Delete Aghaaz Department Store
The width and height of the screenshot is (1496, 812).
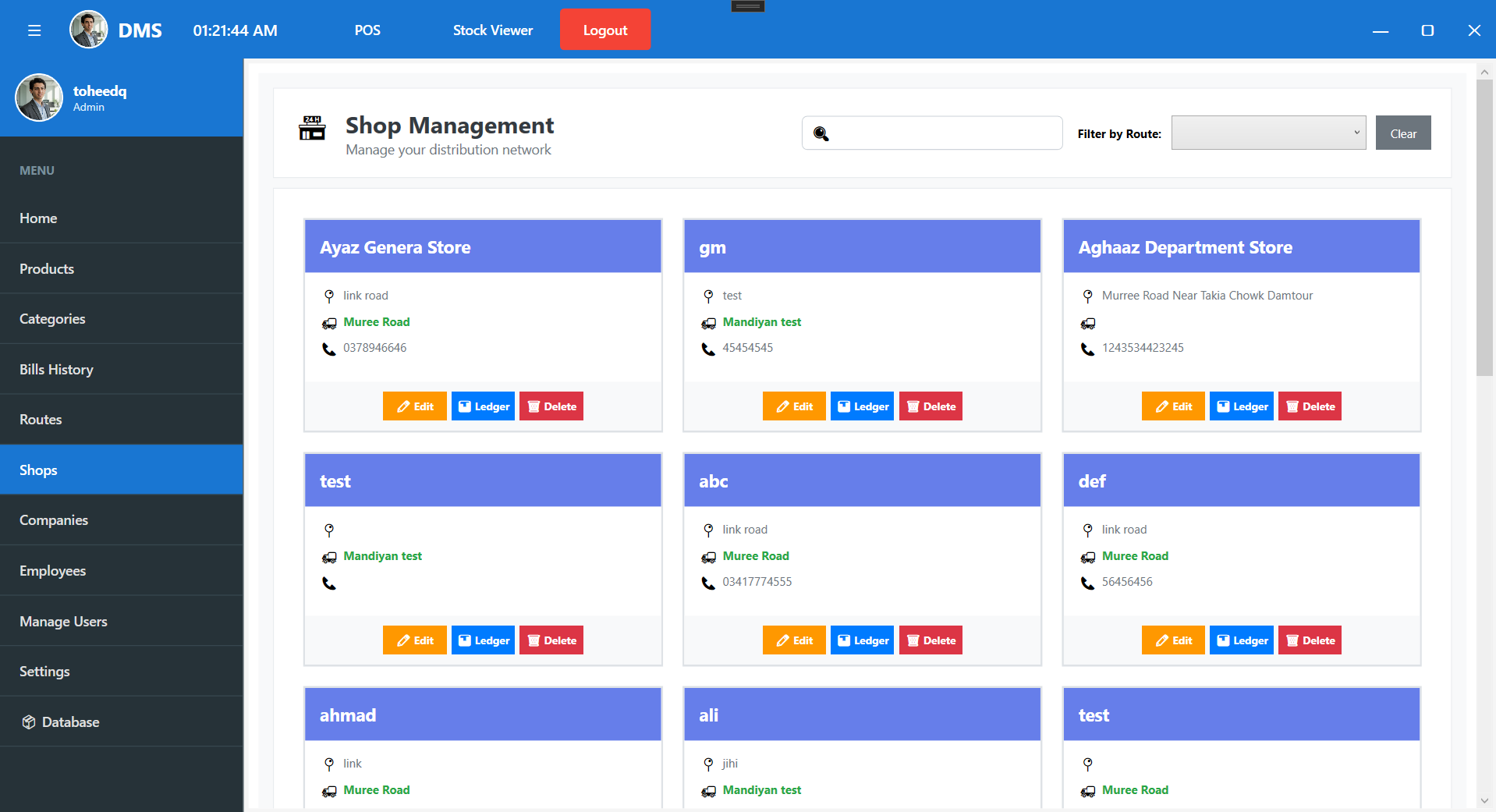point(1310,406)
